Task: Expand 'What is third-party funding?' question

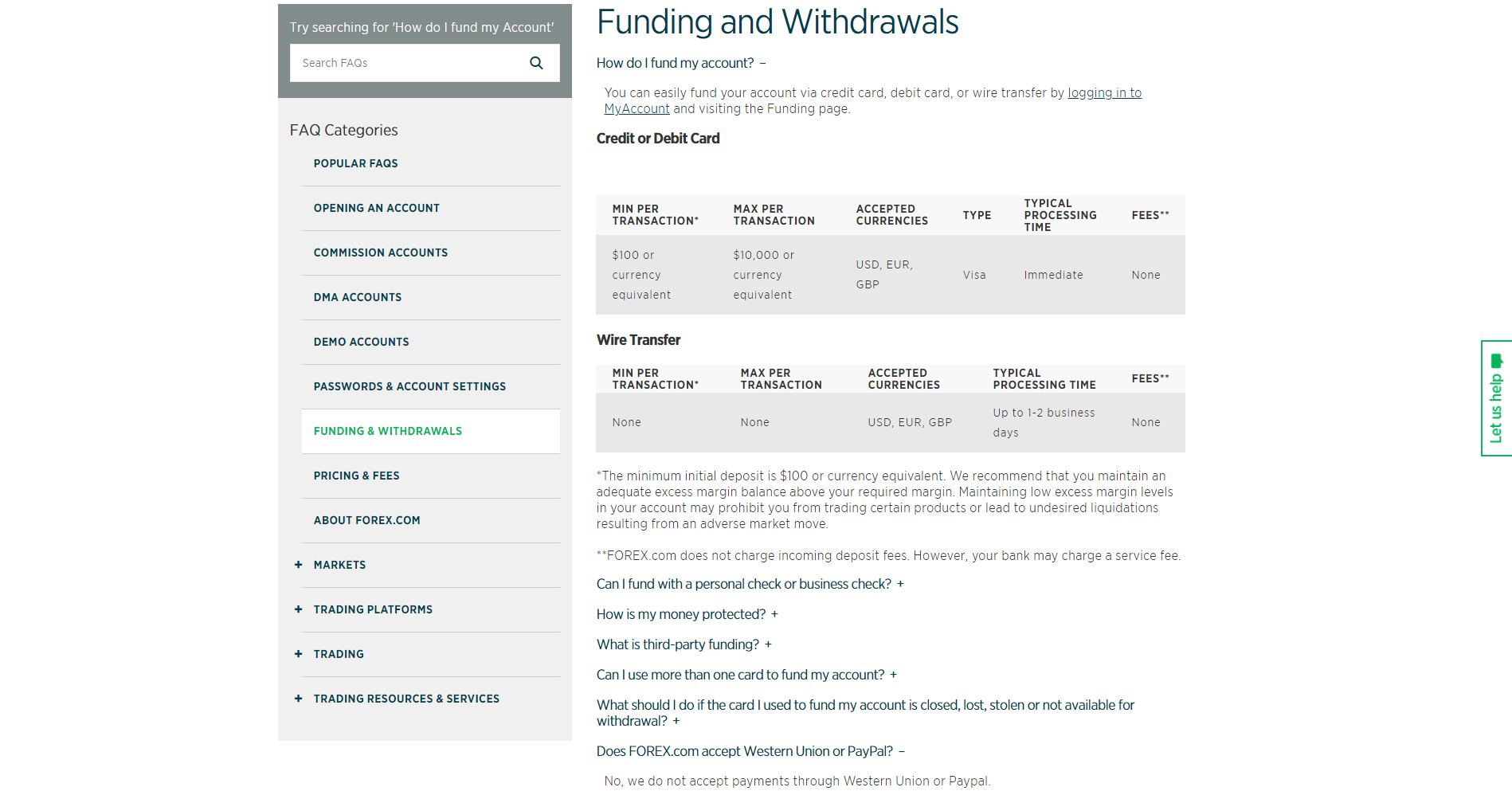Action: [684, 644]
